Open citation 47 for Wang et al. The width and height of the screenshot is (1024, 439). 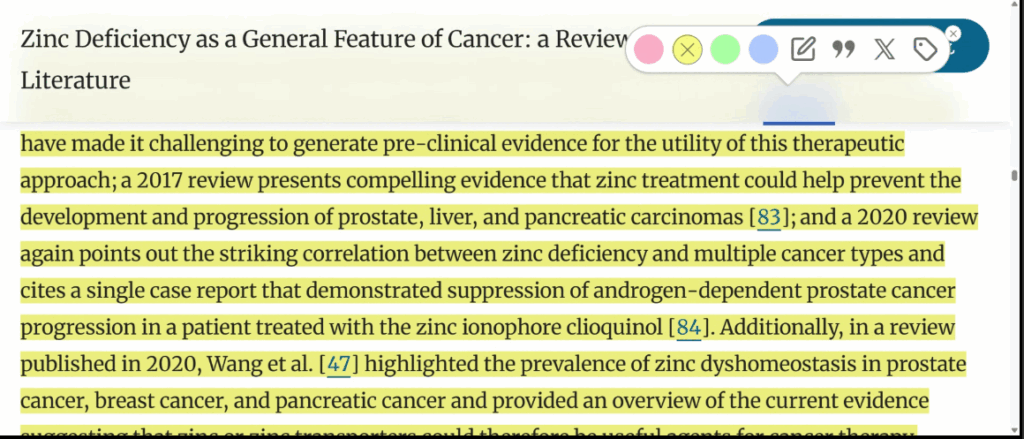pyautogui.click(x=338, y=363)
